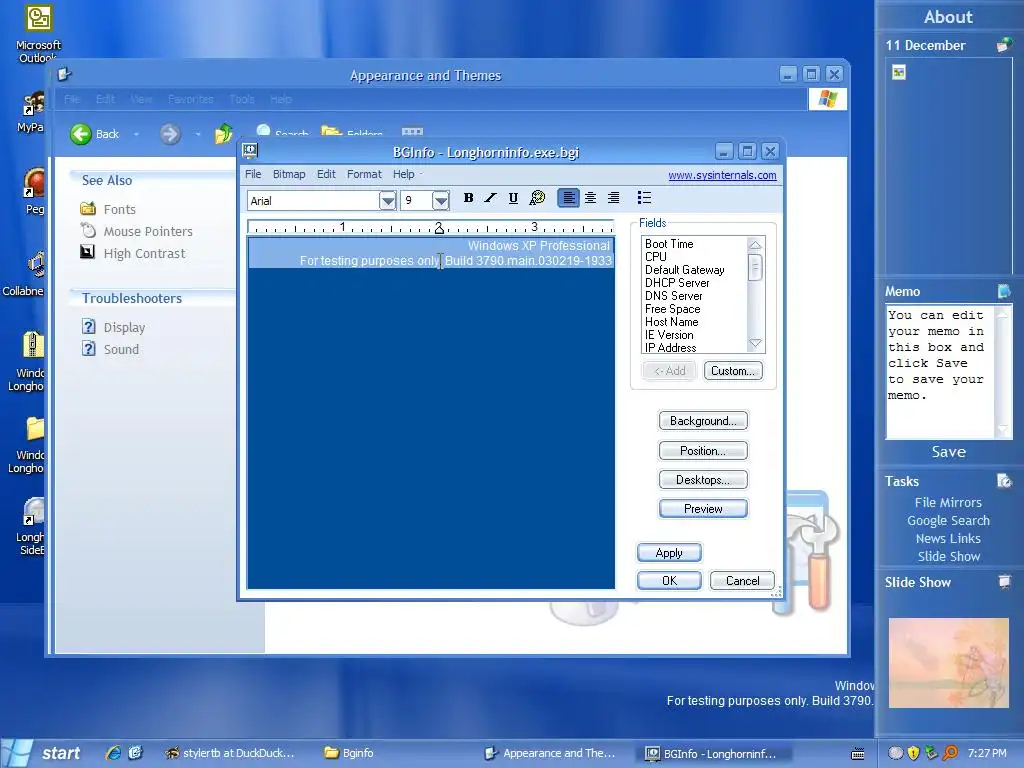Click Forward arrow in Appearance and Themes
Screen dimensions: 1024x768
(170, 135)
